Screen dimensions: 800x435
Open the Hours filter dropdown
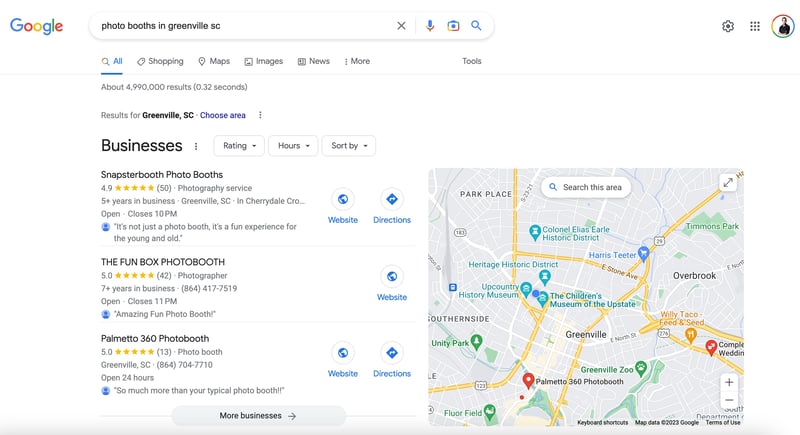point(293,146)
